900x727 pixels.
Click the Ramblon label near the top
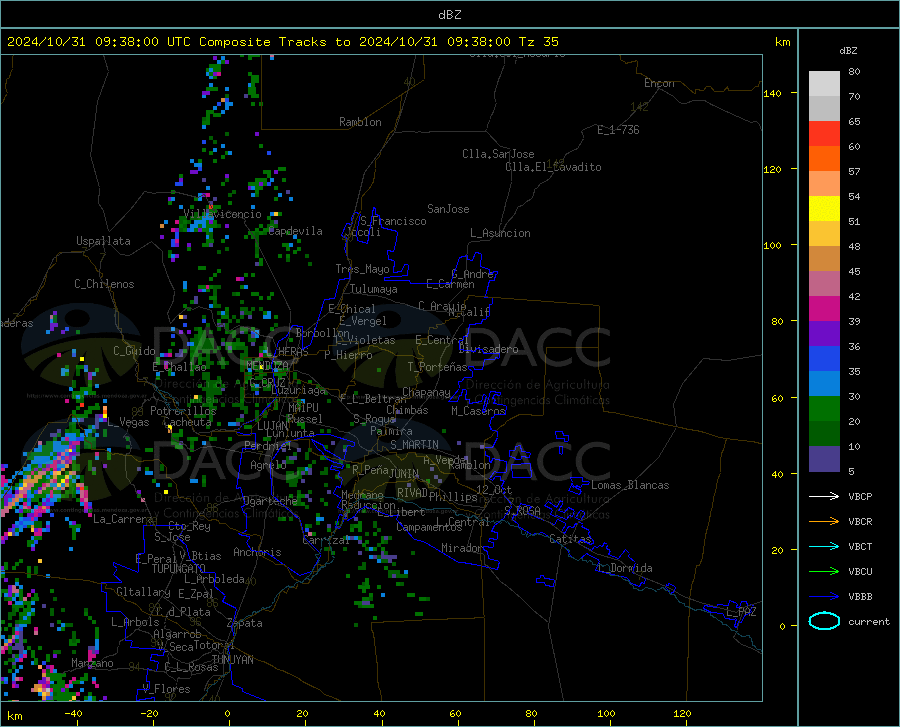tap(360, 122)
